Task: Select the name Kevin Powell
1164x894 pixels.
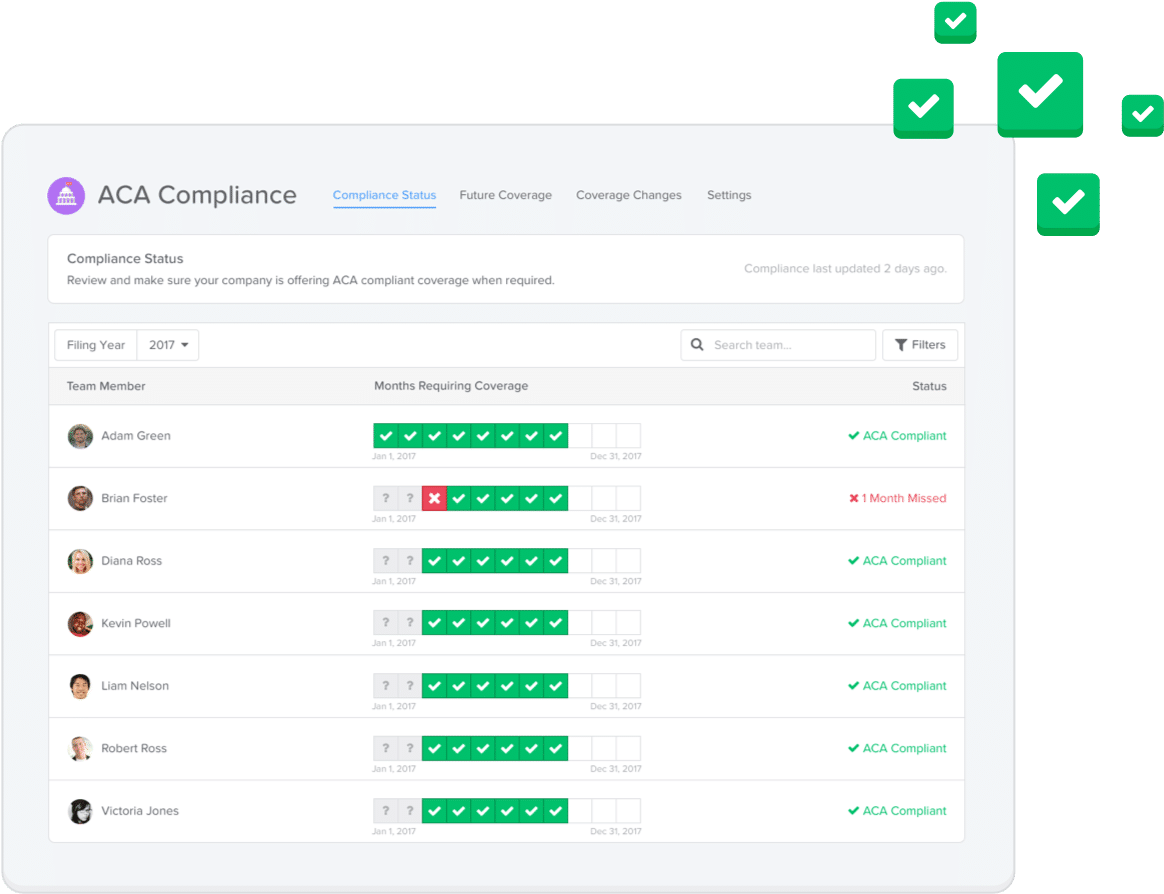Action: tap(136, 623)
